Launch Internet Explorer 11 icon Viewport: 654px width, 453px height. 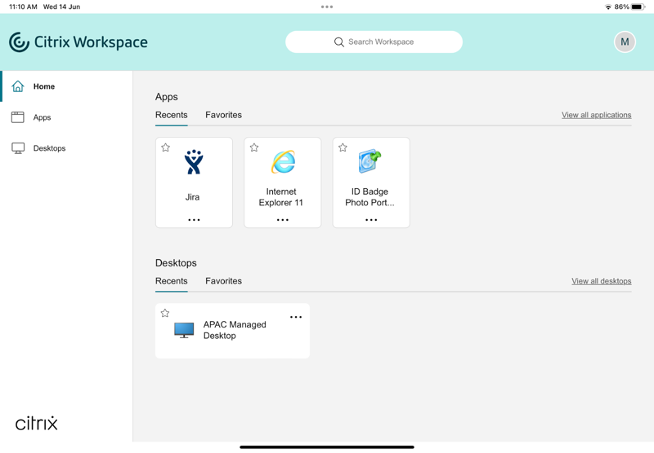tap(283, 162)
